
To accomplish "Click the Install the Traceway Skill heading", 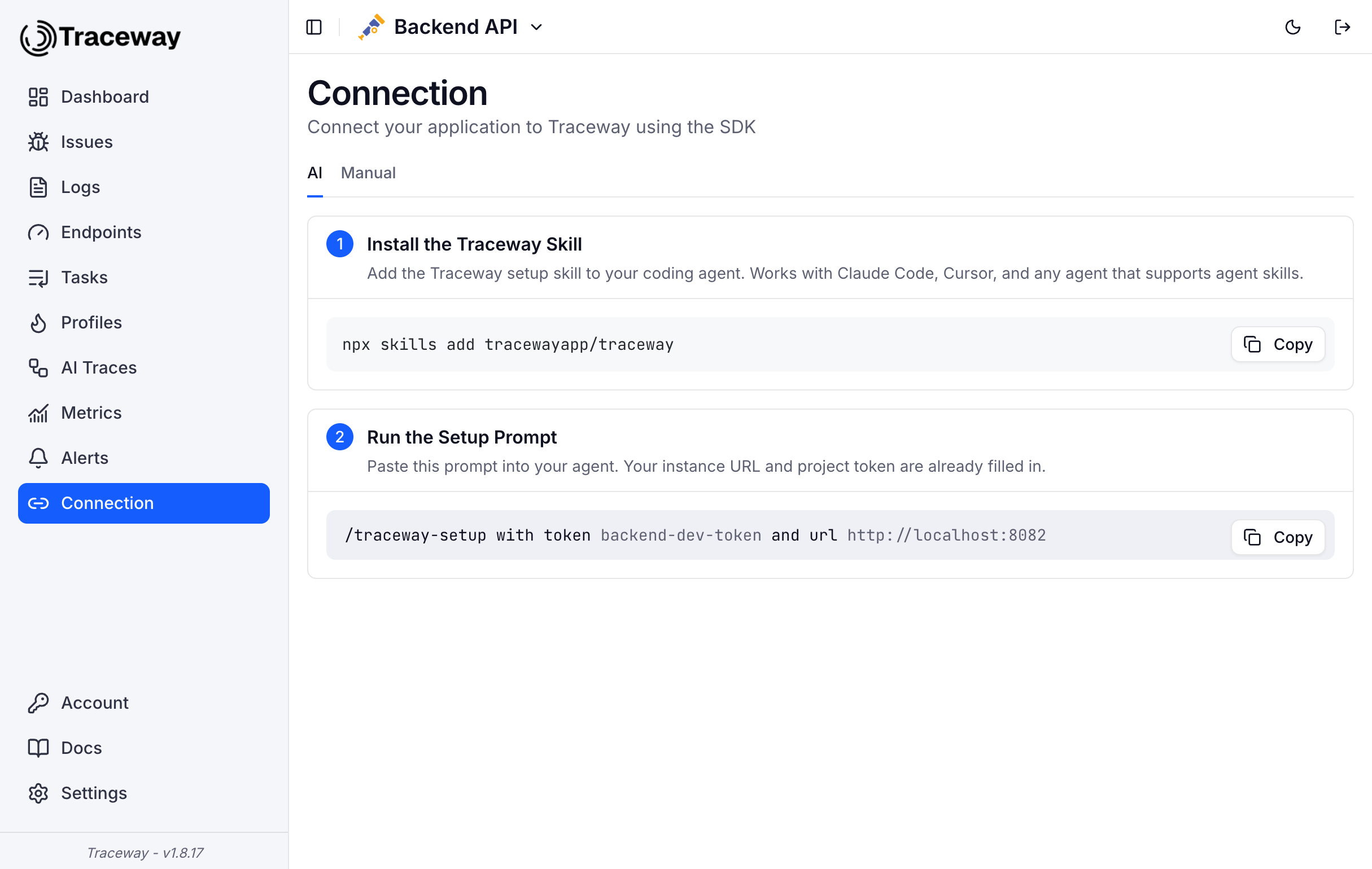I will [474, 244].
